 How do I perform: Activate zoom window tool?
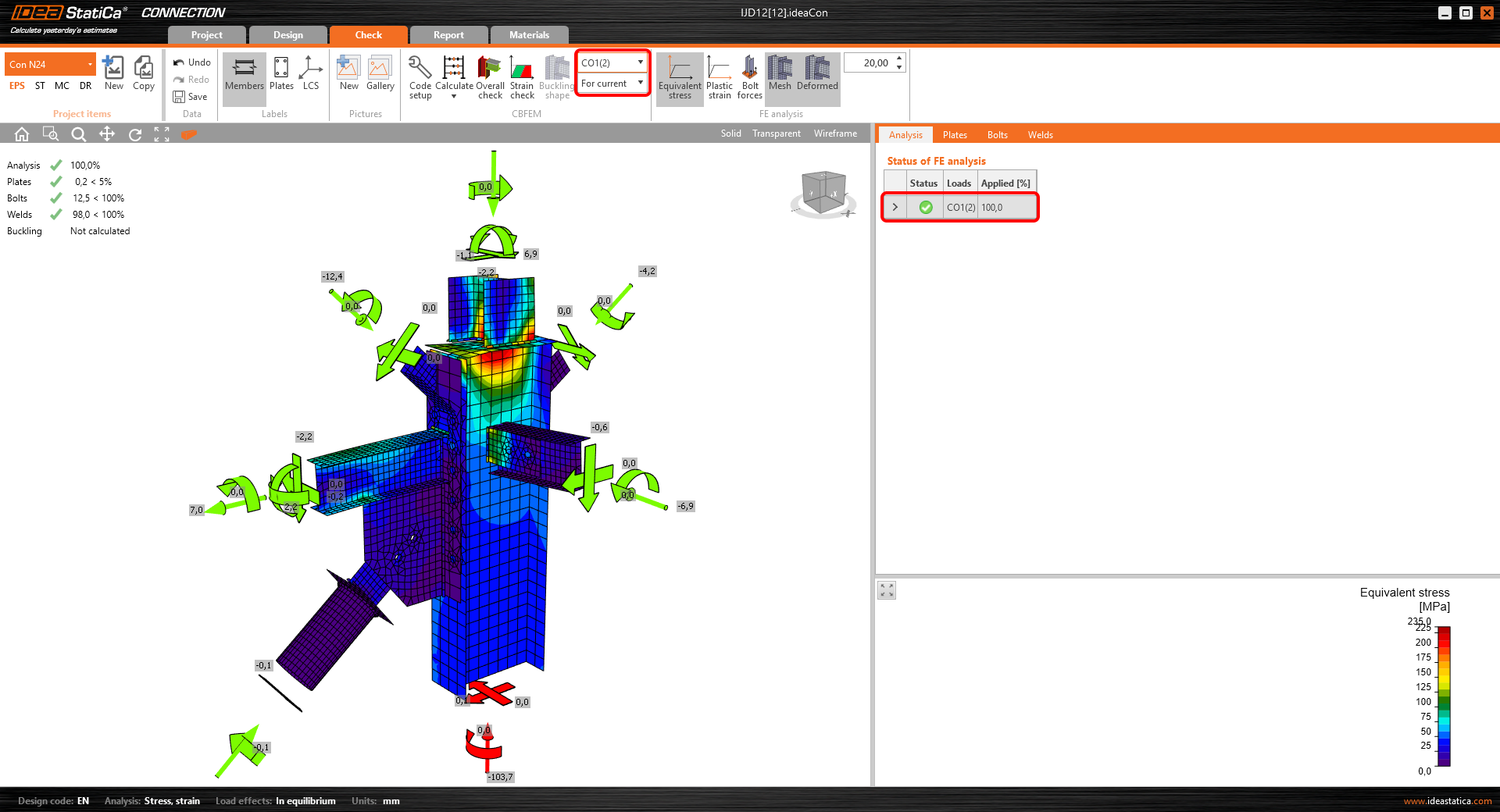(51, 134)
